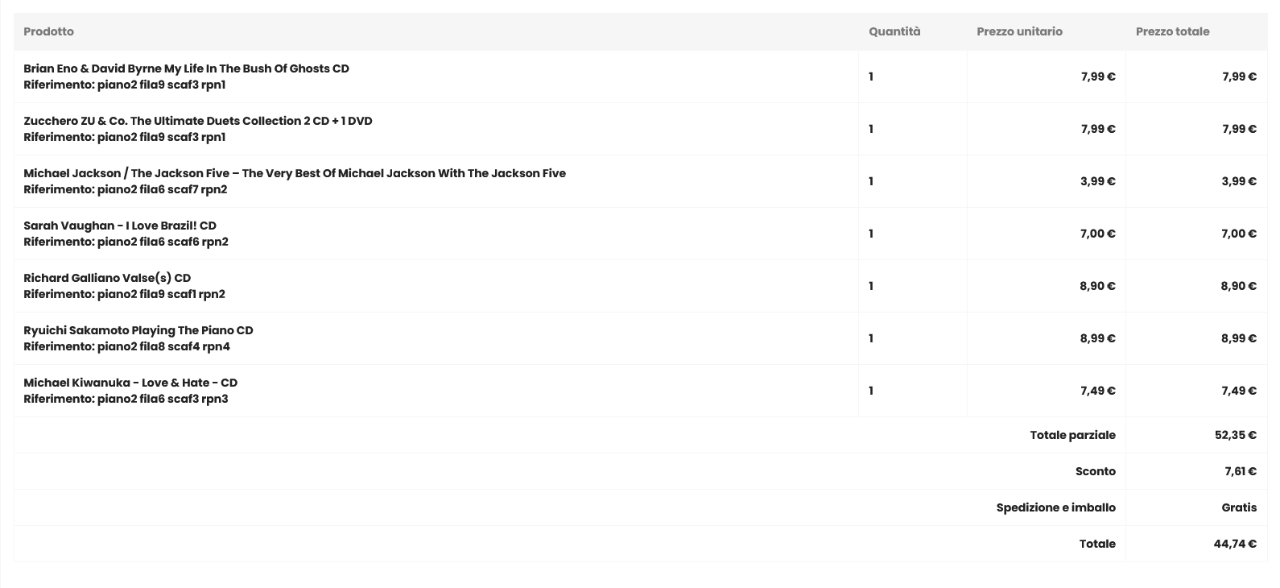Click the quantity in the Richard Galliano row
This screenshot has height=588, width=1280.
(x=871, y=286)
